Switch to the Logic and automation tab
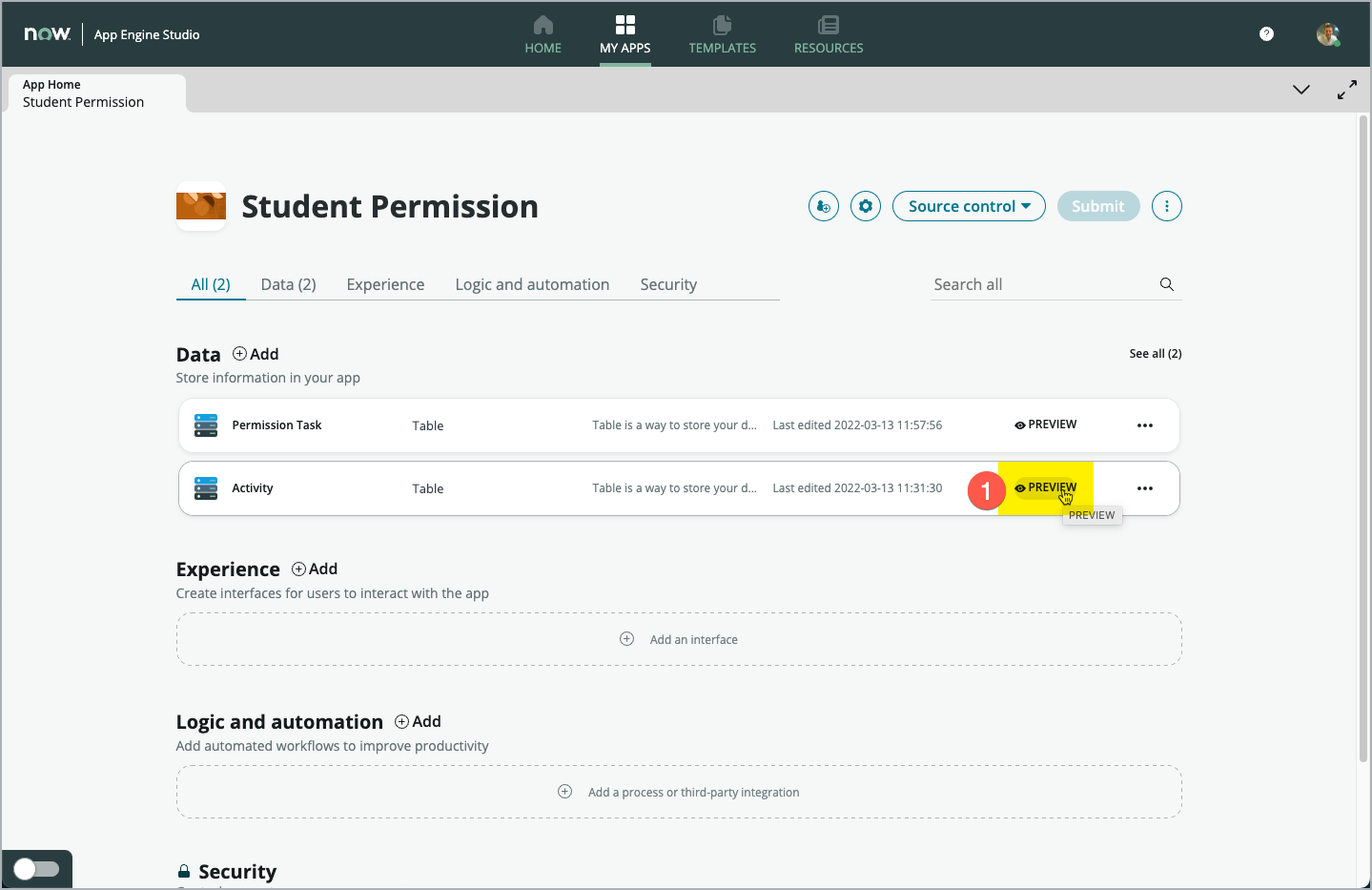The image size is (1372, 890). coord(532,284)
